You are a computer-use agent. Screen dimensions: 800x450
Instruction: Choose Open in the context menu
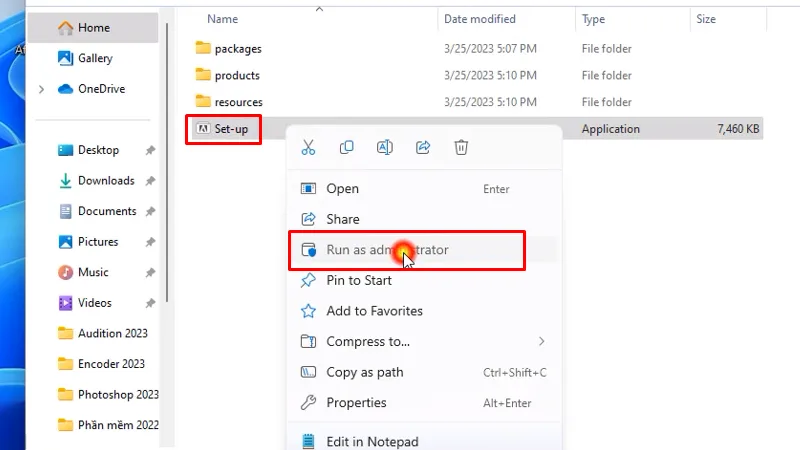pyautogui.click(x=342, y=189)
